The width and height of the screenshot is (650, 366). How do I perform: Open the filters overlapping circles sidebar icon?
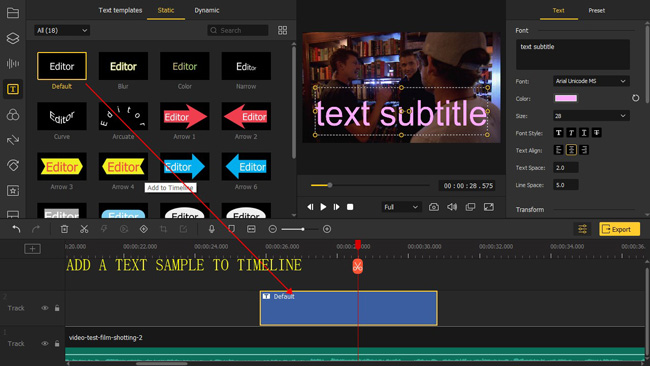tap(13, 114)
